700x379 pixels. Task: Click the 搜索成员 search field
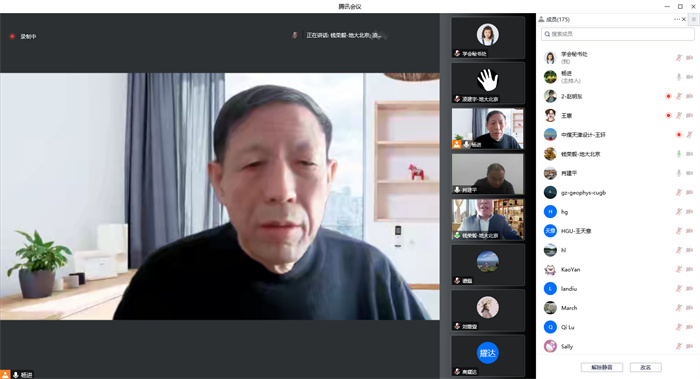618,34
